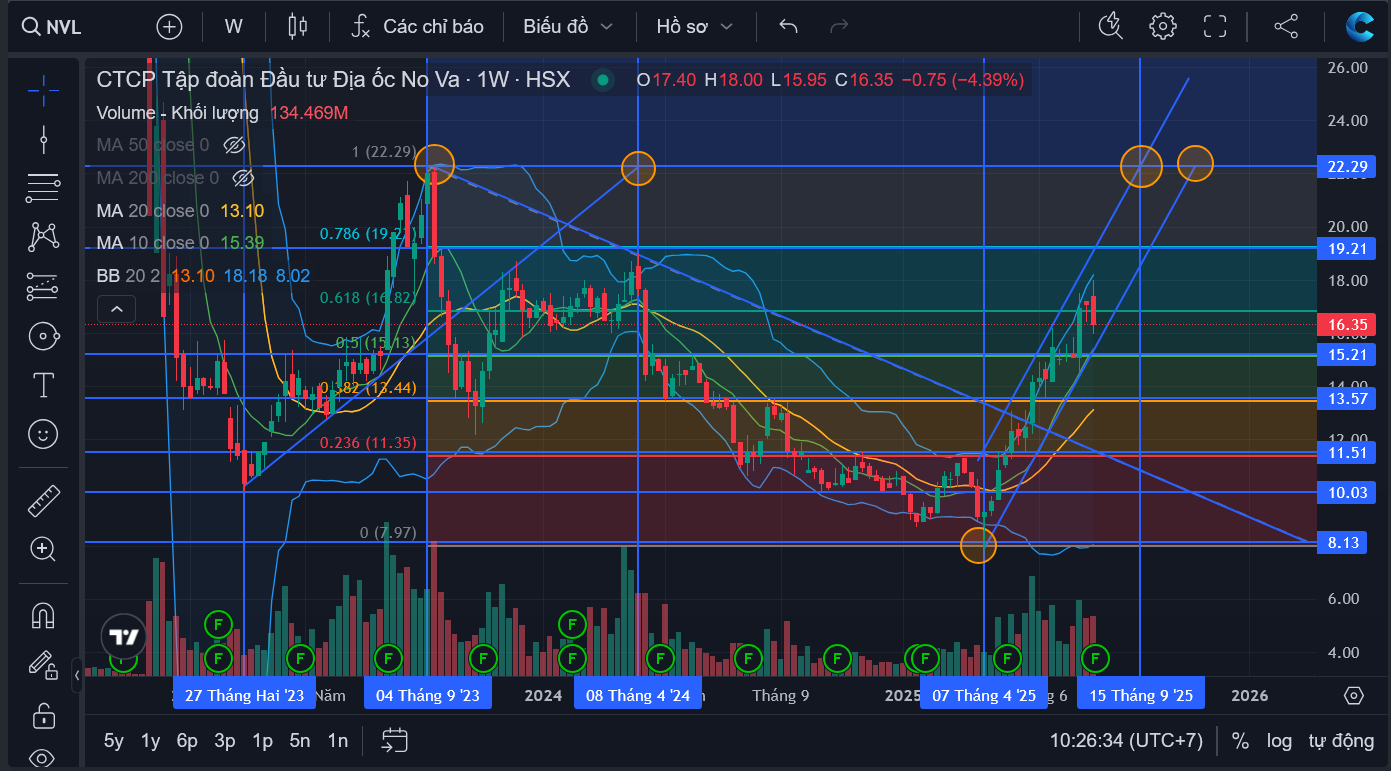
Task: Select the crosshair cursor tool
Action: coord(43,90)
